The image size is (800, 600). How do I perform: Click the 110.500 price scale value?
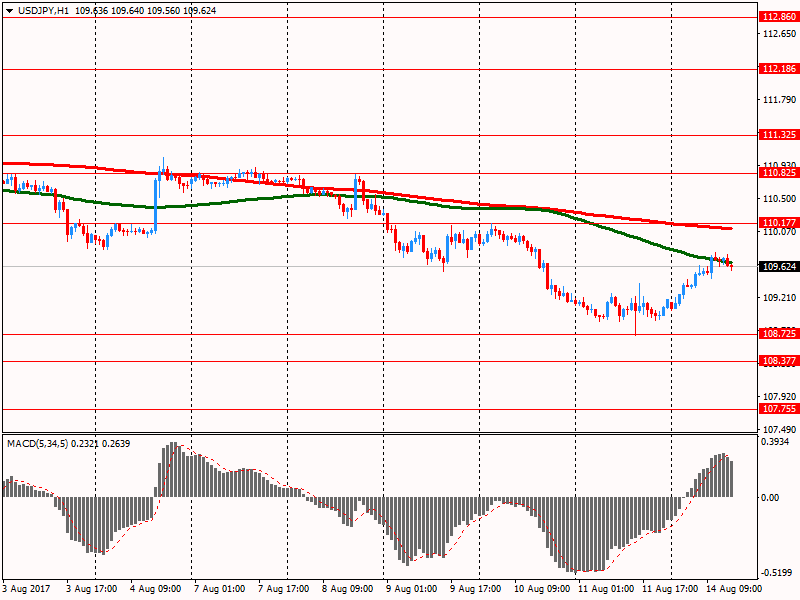click(779, 198)
